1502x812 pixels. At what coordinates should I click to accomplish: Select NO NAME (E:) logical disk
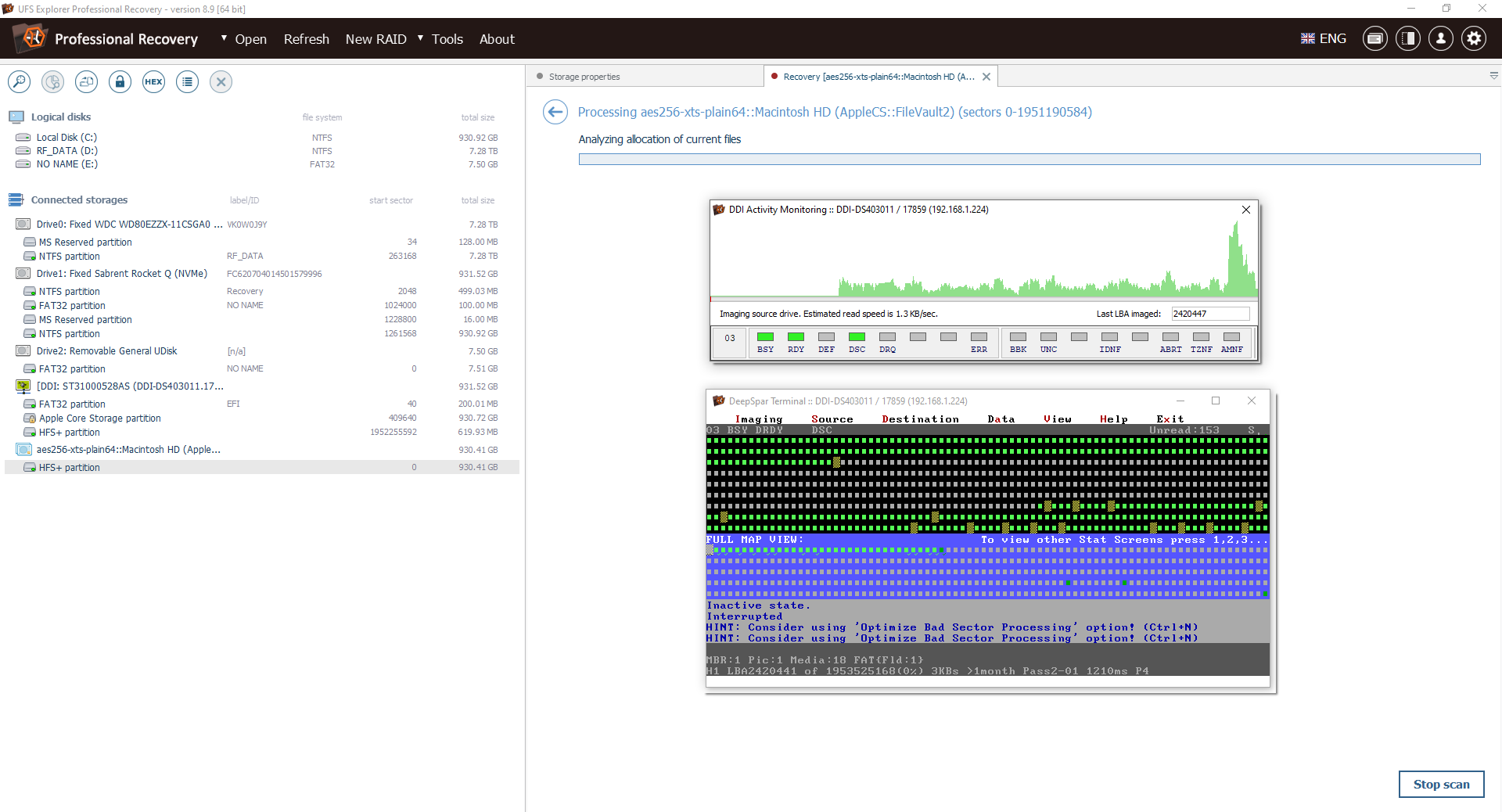coord(66,164)
